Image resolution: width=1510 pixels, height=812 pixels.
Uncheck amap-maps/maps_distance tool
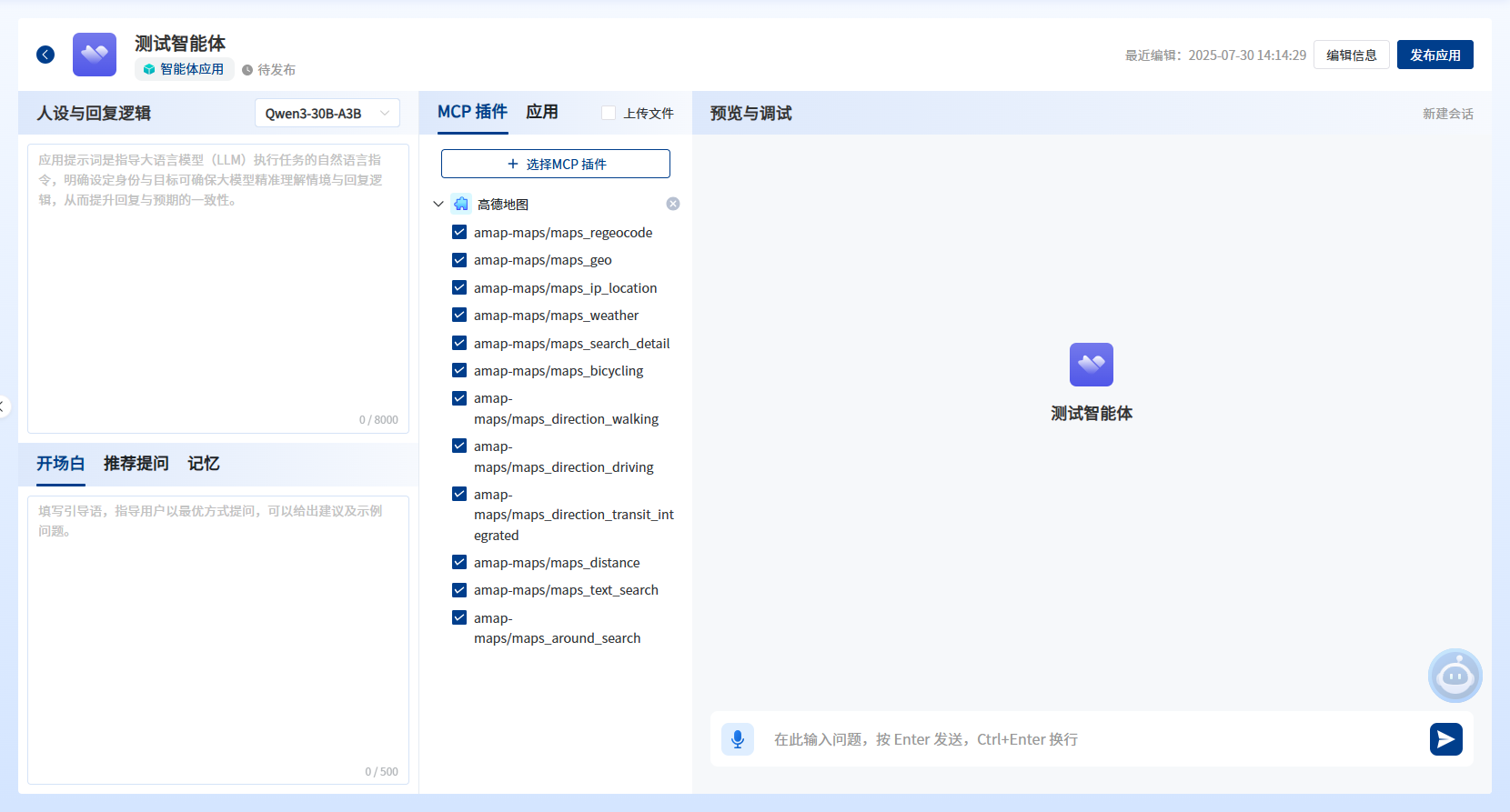pyautogui.click(x=459, y=562)
